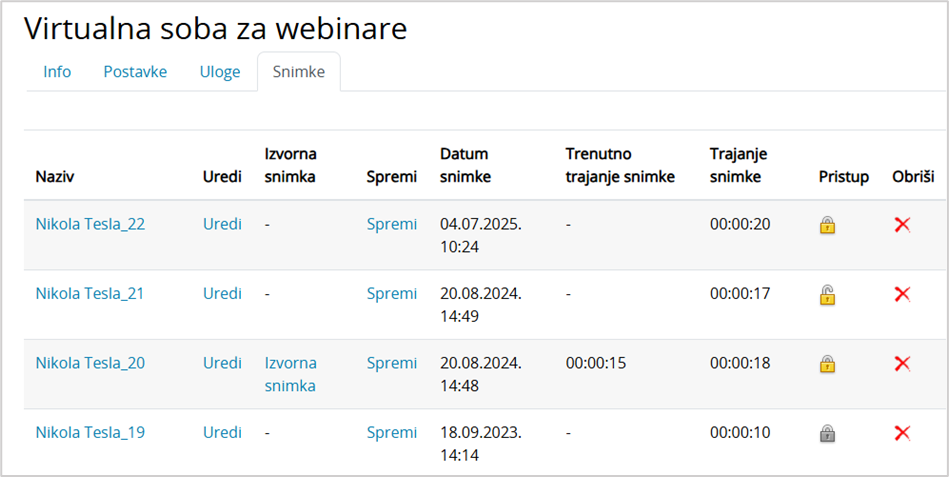The image size is (949, 477).
Task: Delete the Nikola Tesla_21 recording
Action: coord(902,294)
